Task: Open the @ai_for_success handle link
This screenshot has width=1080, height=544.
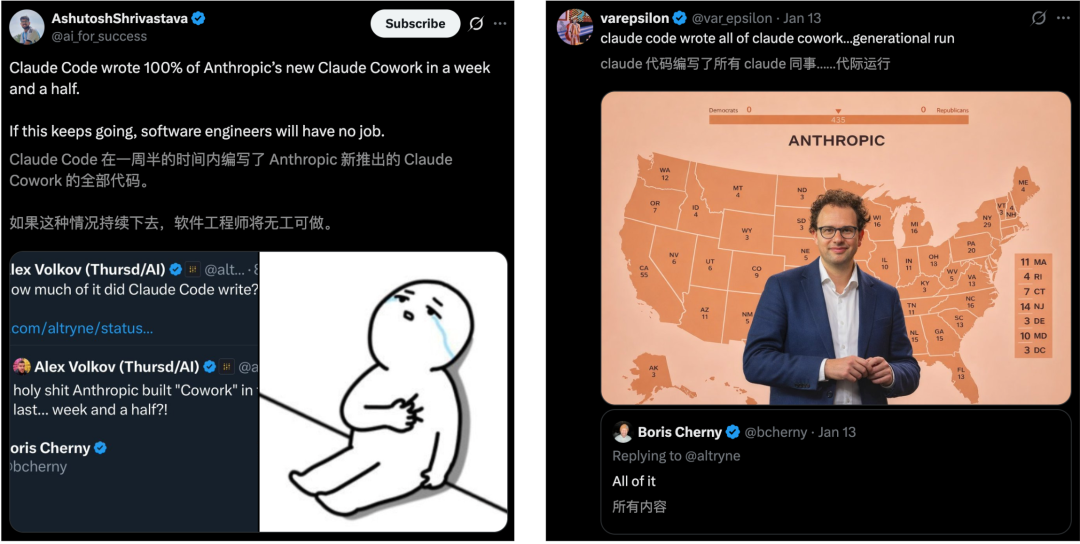Action: pos(99,36)
